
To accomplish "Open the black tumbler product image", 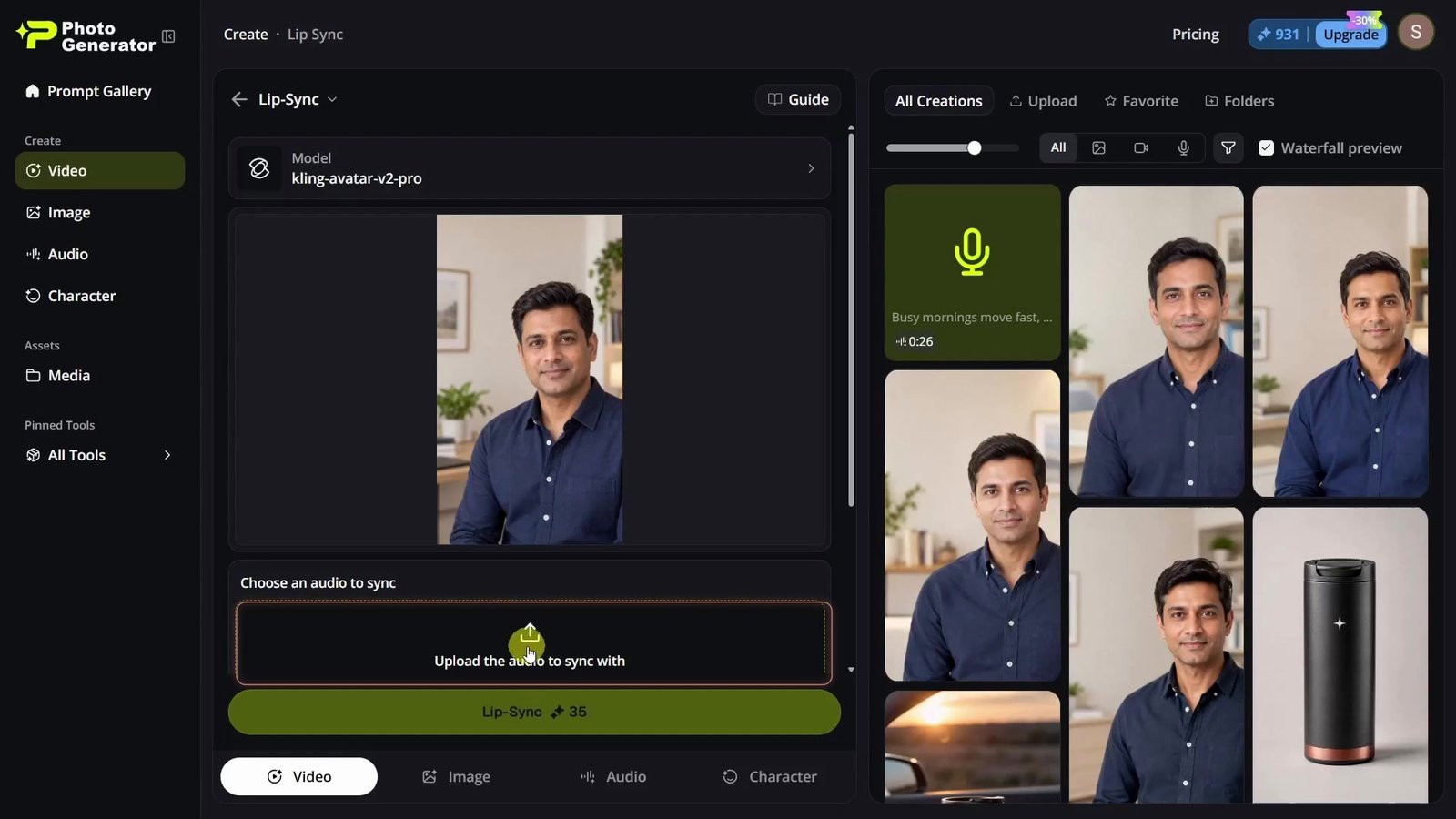I will (1340, 655).
